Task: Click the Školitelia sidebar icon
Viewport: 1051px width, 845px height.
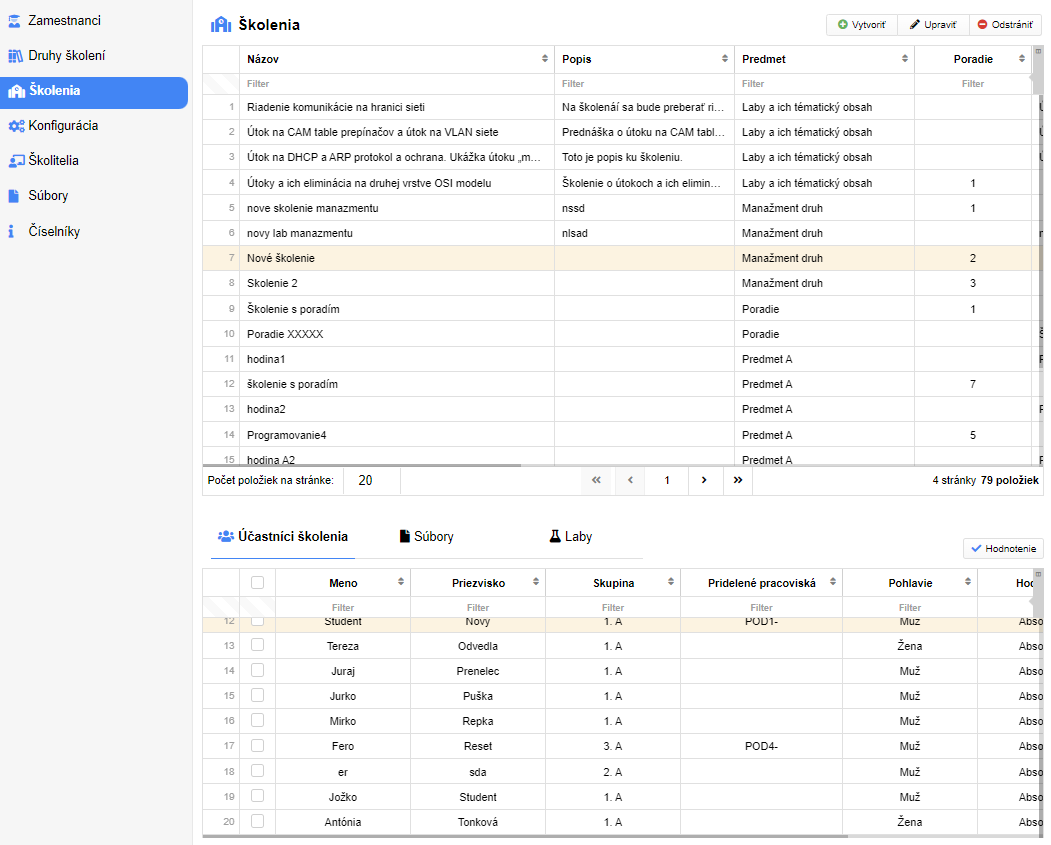Action: (16, 161)
